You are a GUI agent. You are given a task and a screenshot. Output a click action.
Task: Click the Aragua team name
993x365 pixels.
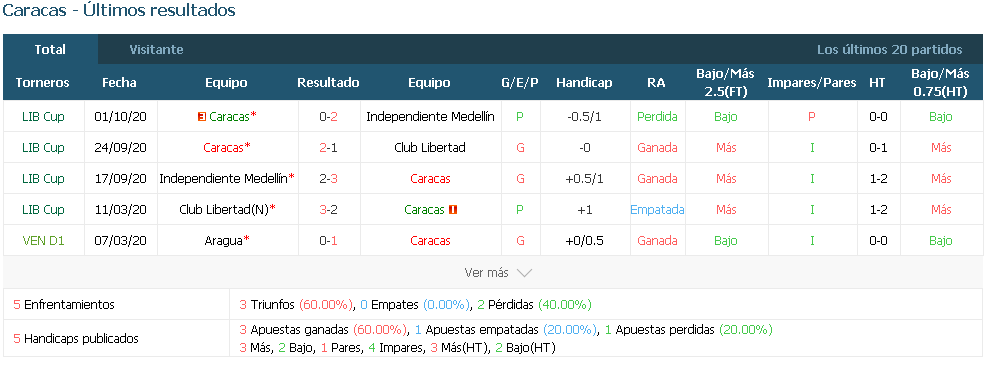[224, 241]
